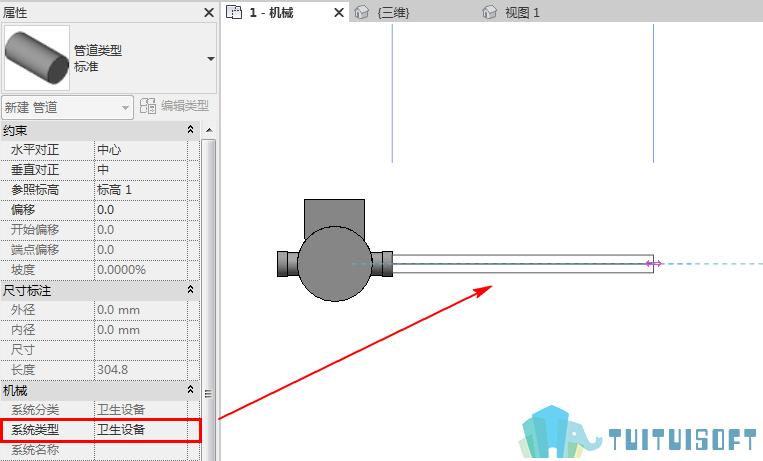Click the pink drag arrow at pipe end
Viewport: 763px width, 461px height.
654,263
